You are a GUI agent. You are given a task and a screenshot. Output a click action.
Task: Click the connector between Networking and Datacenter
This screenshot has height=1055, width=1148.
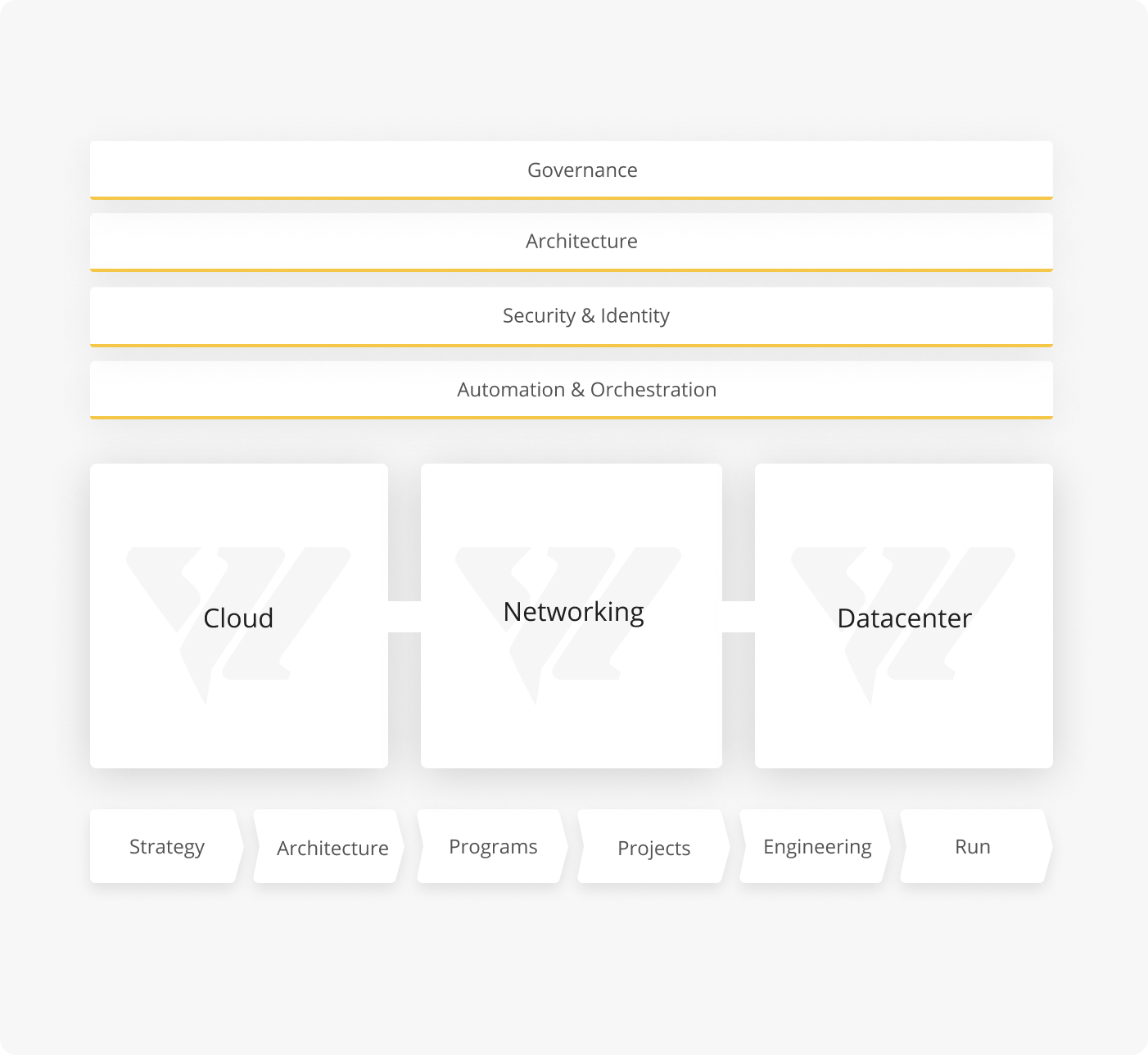(739, 617)
